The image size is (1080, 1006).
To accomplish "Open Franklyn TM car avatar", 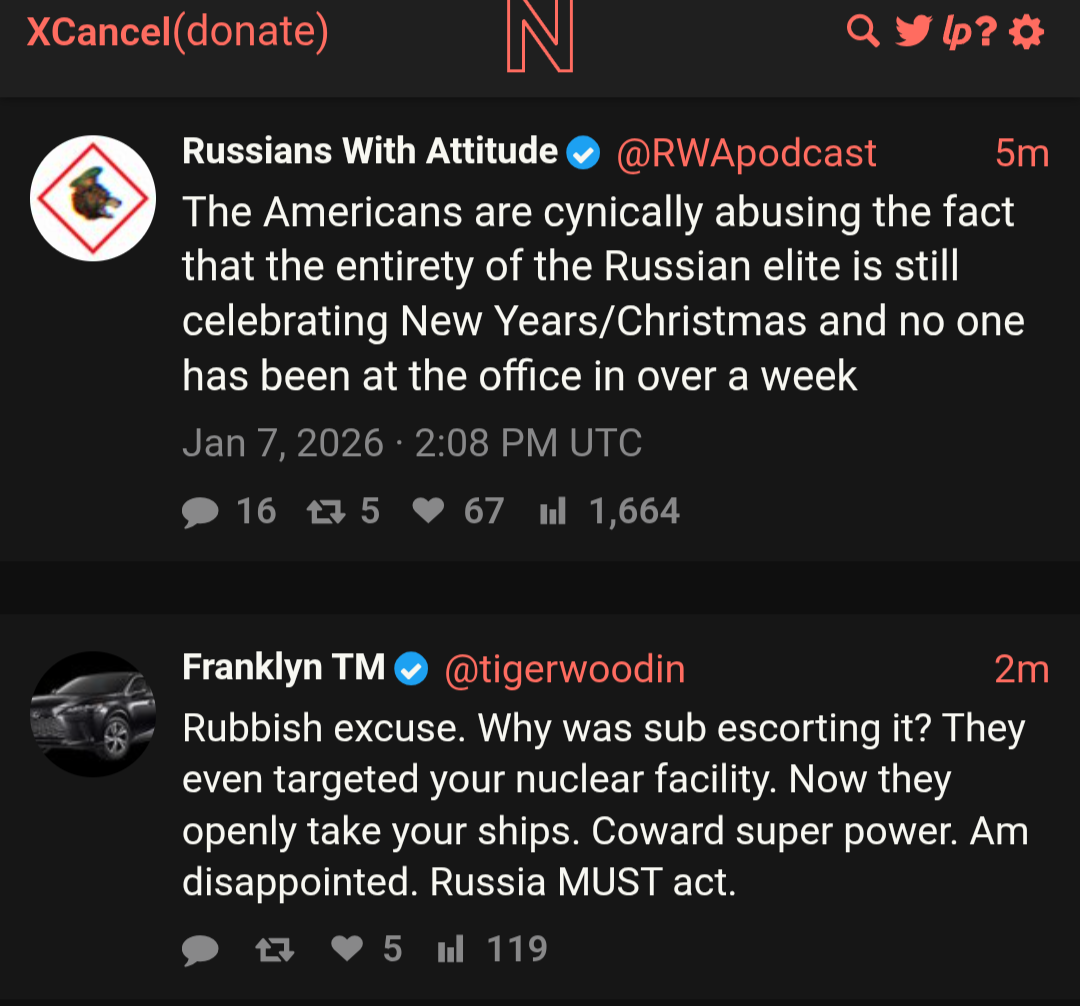I will click(x=93, y=714).
